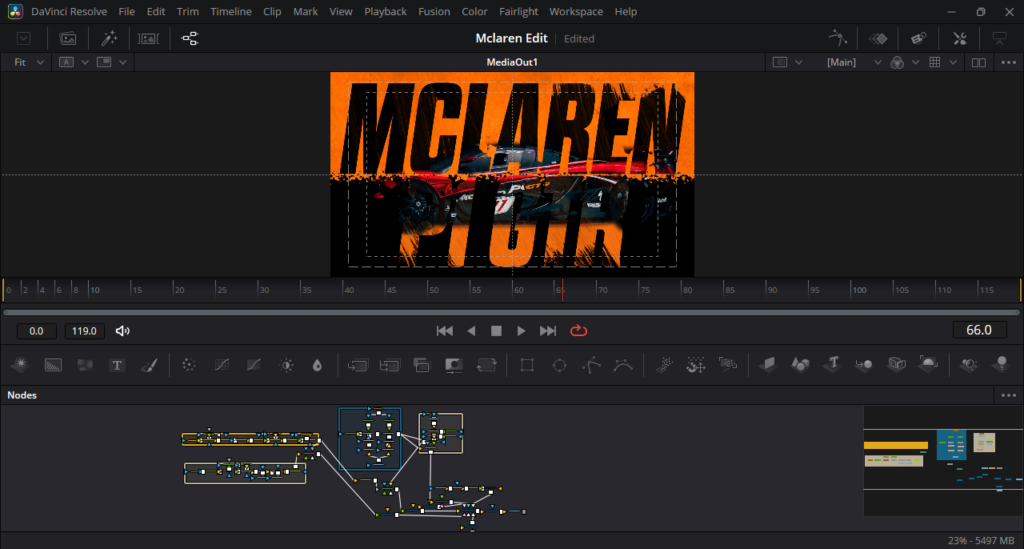Add a pRender particle node
This screenshot has height=549, width=1024.
728,364
